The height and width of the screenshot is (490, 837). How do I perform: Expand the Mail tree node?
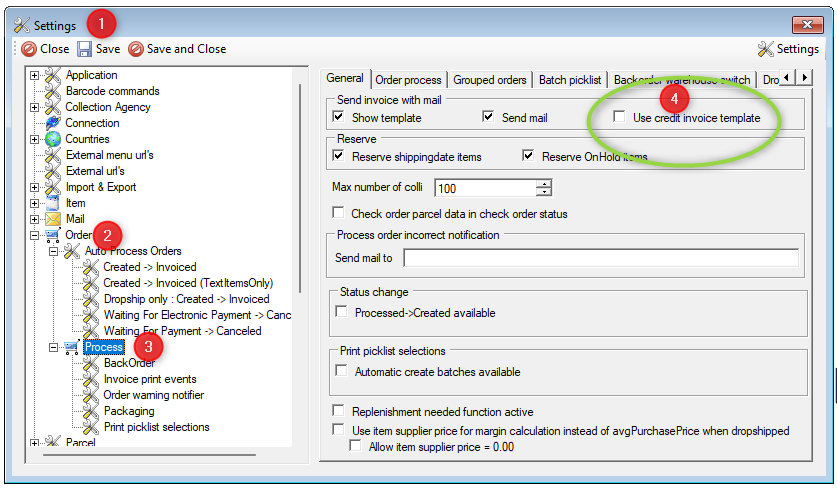pyautogui.click(x=35, y=219)
